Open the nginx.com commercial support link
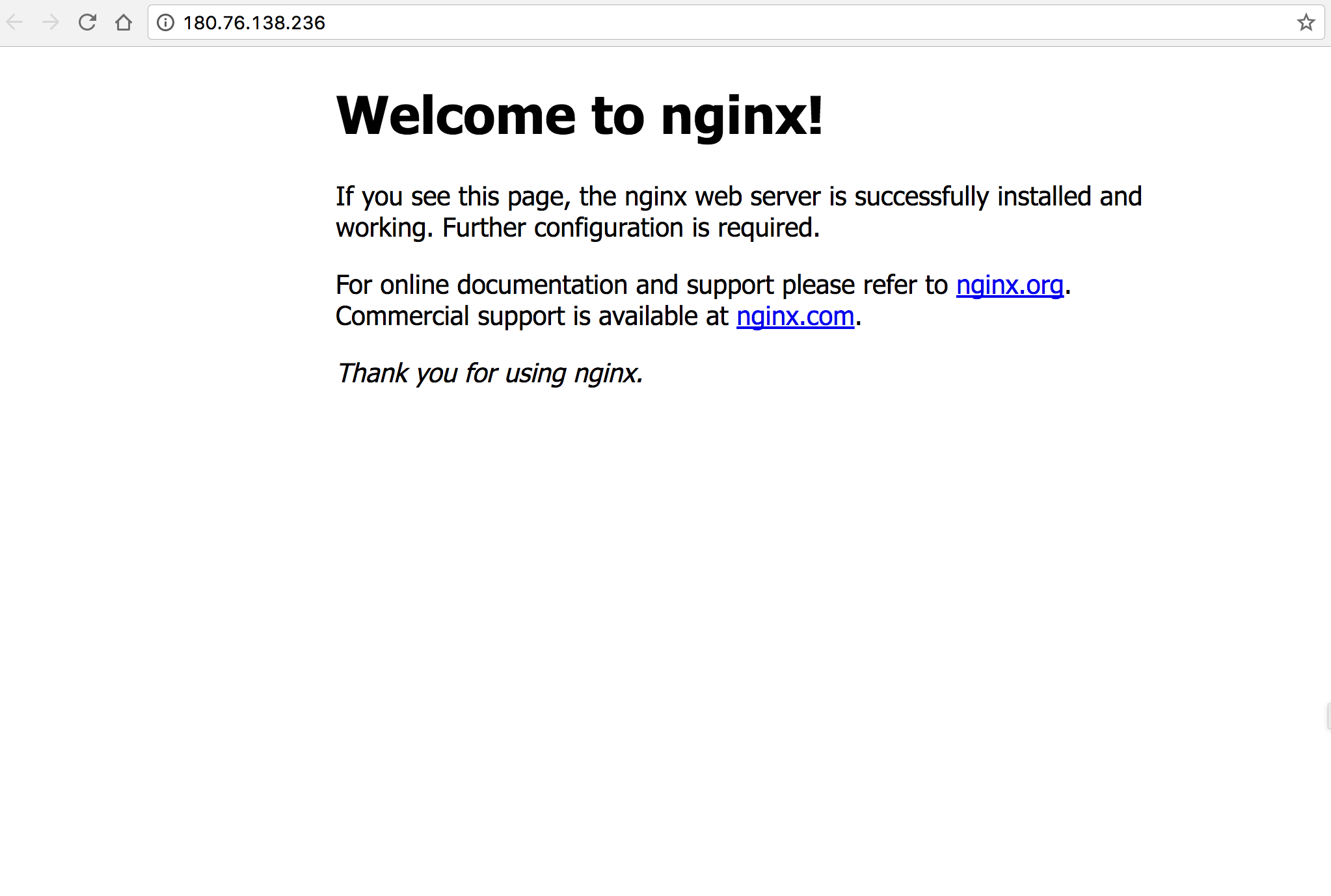 coord(795,316)
